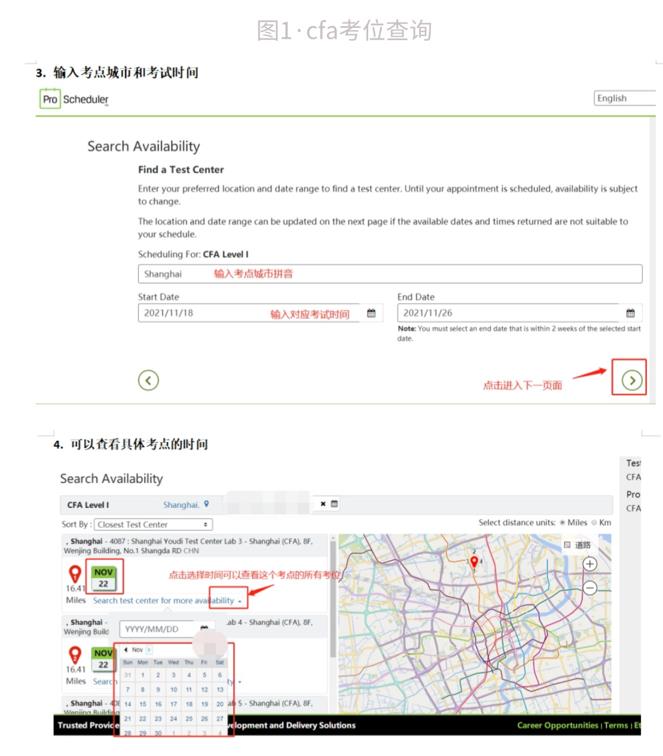Select the NOV 22 date tile
Screen dimensions: 663x756
(103, 578)
